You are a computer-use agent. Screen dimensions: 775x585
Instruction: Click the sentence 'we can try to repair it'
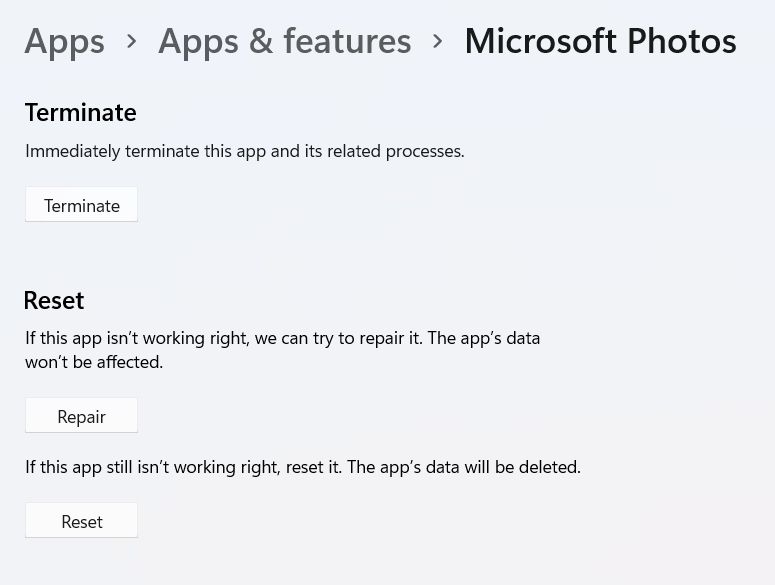pyautogui.click(x=338, y=338)
